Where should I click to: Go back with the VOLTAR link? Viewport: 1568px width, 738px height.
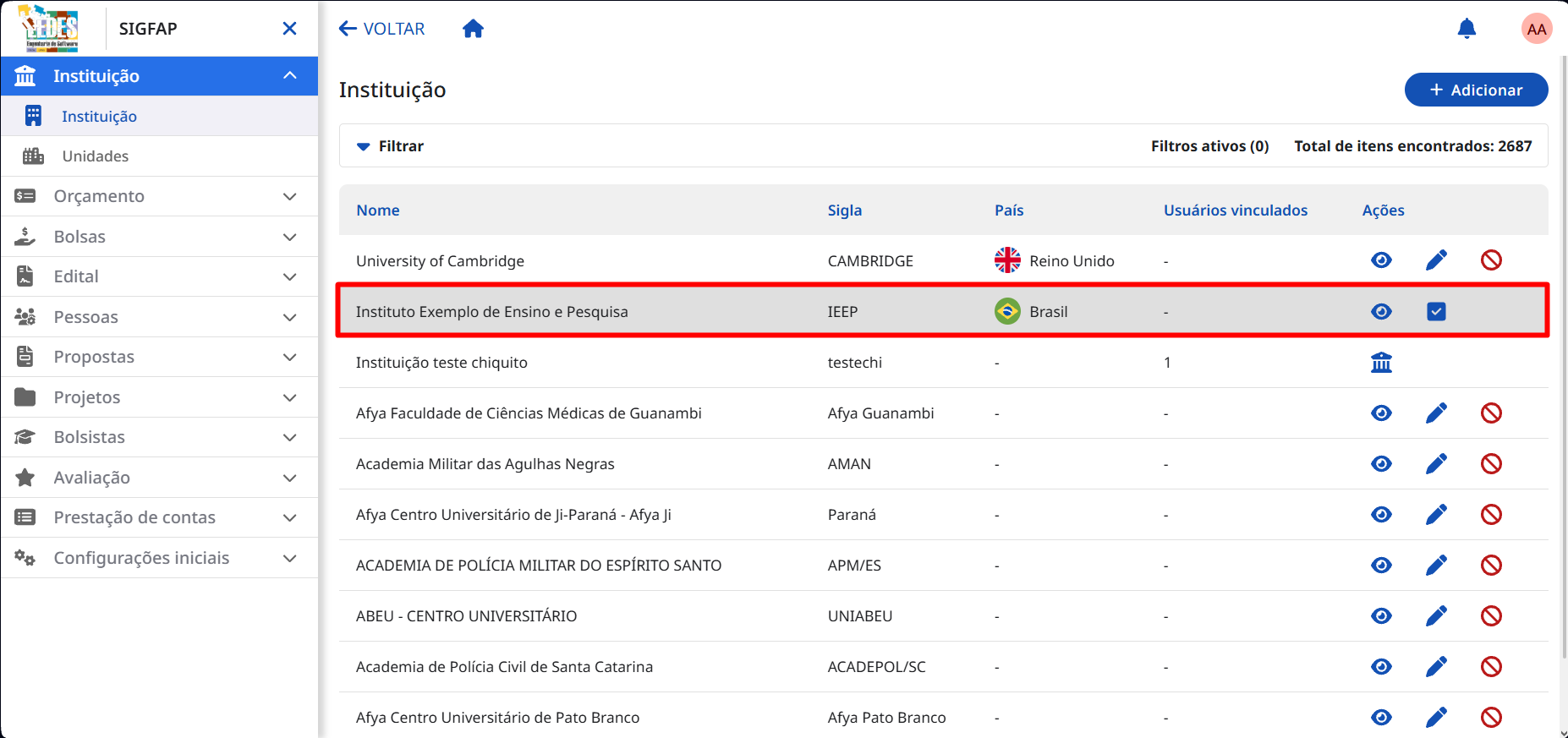[381, 29]
